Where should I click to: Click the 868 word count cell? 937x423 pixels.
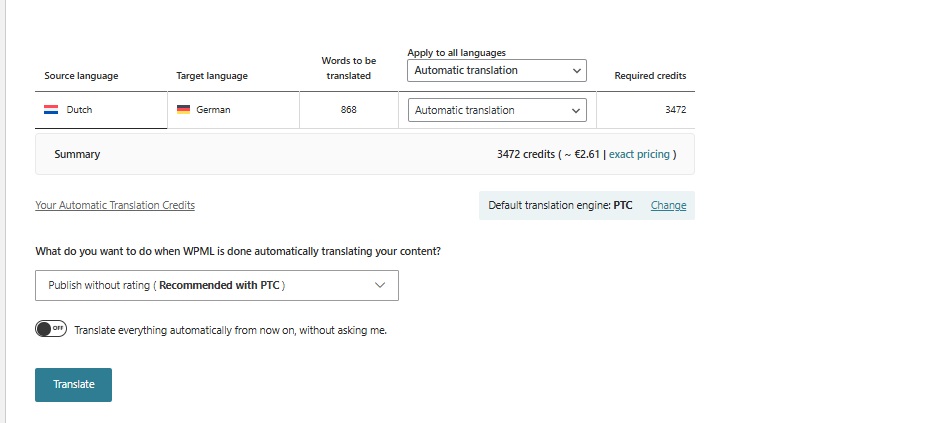[x=349, y=110]
